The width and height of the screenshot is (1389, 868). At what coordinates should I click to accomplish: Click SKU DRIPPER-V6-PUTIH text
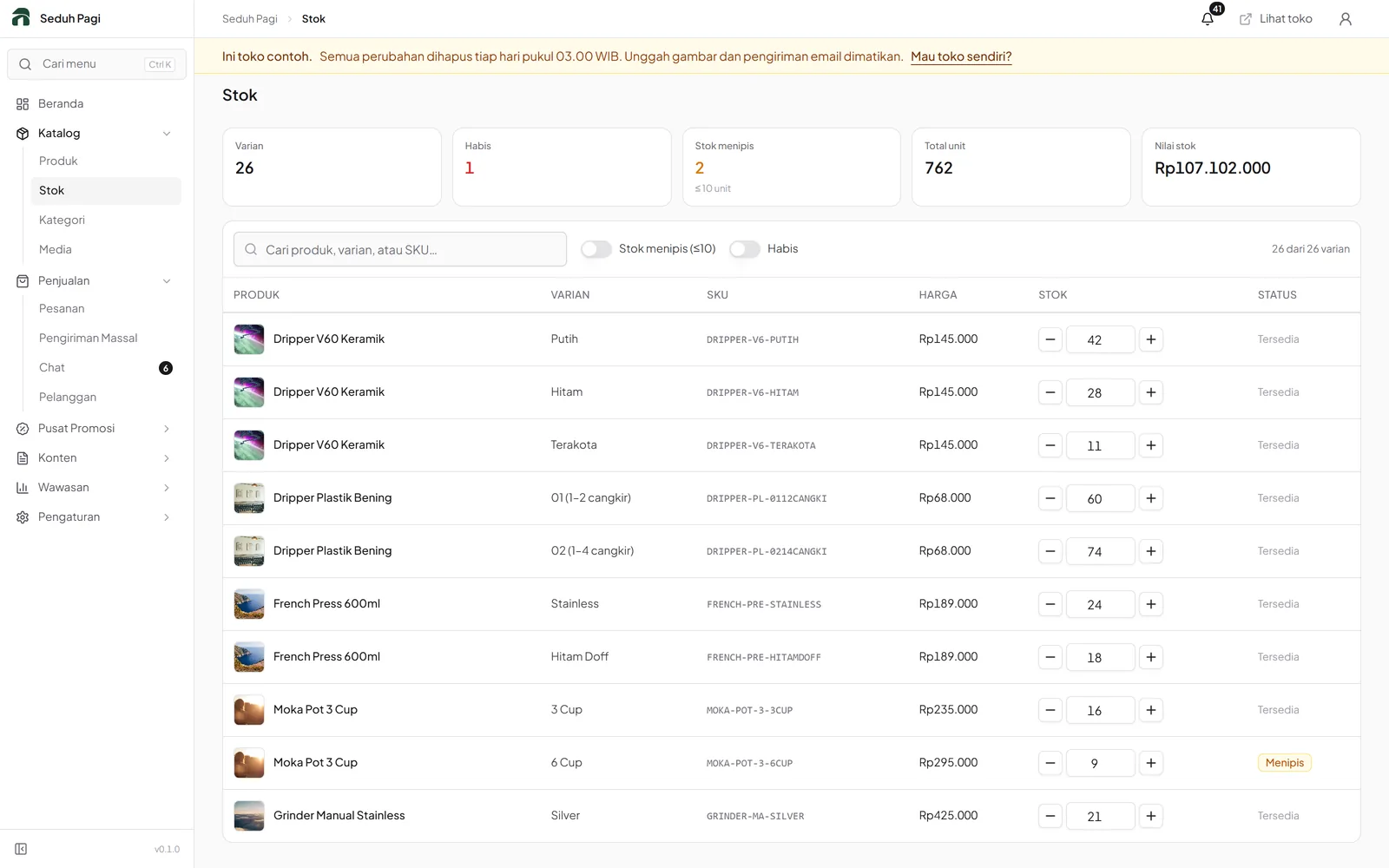[752, 340]
